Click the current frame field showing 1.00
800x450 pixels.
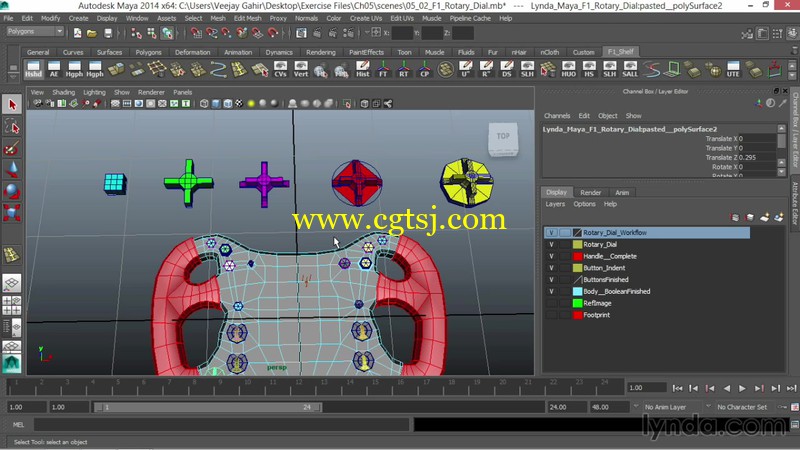(647, 388)
